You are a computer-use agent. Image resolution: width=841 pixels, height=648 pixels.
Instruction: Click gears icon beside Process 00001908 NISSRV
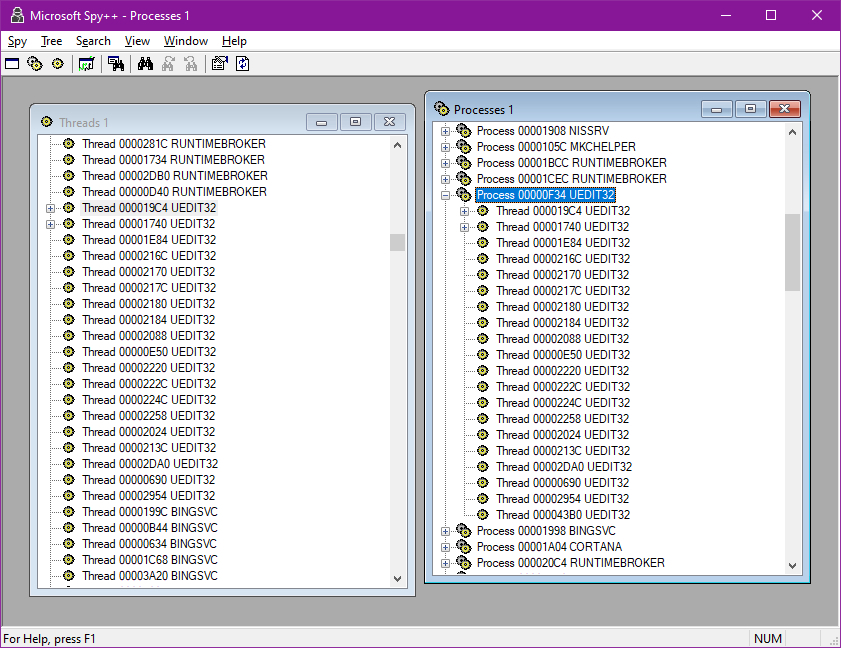(463, 130)
